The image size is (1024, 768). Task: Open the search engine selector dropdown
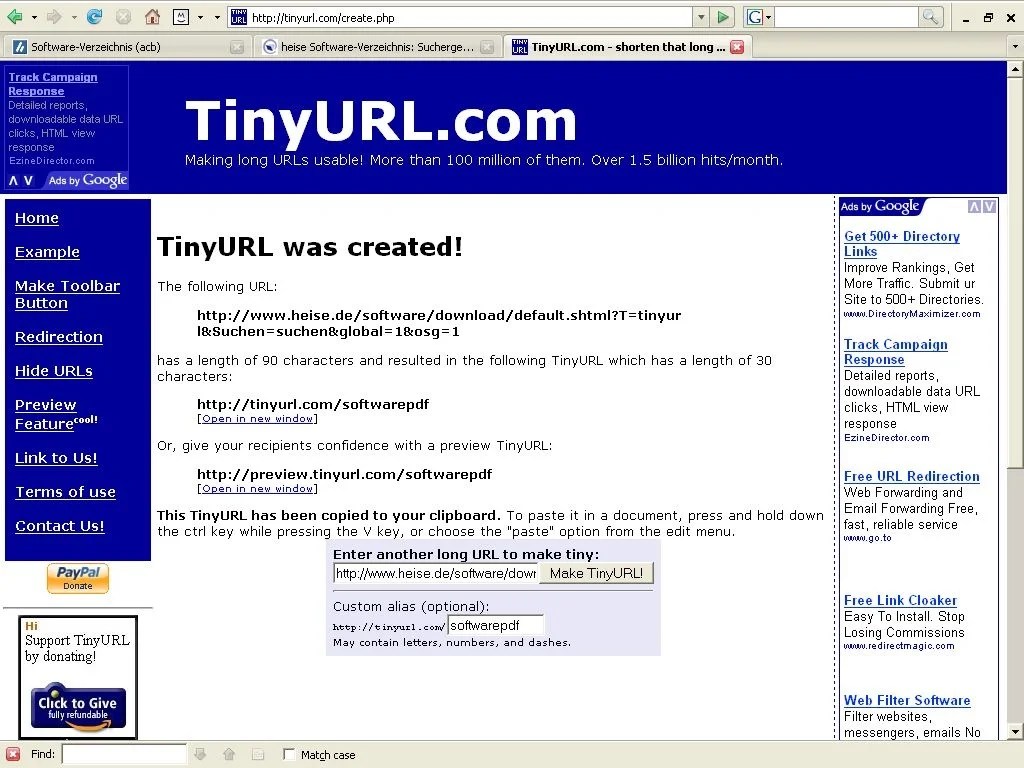pyautogui.click(x=769, y=18)
